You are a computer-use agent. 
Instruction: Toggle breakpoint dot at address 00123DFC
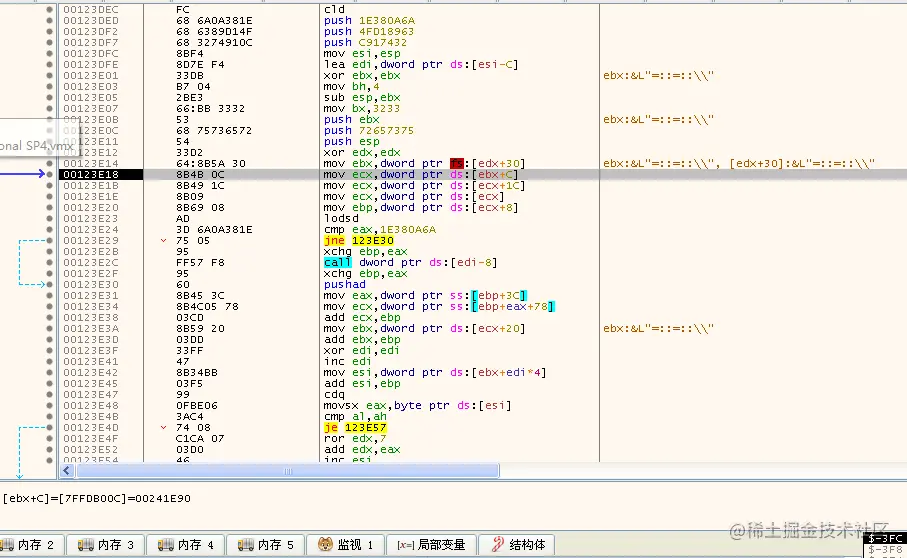(x=49, y=54)
